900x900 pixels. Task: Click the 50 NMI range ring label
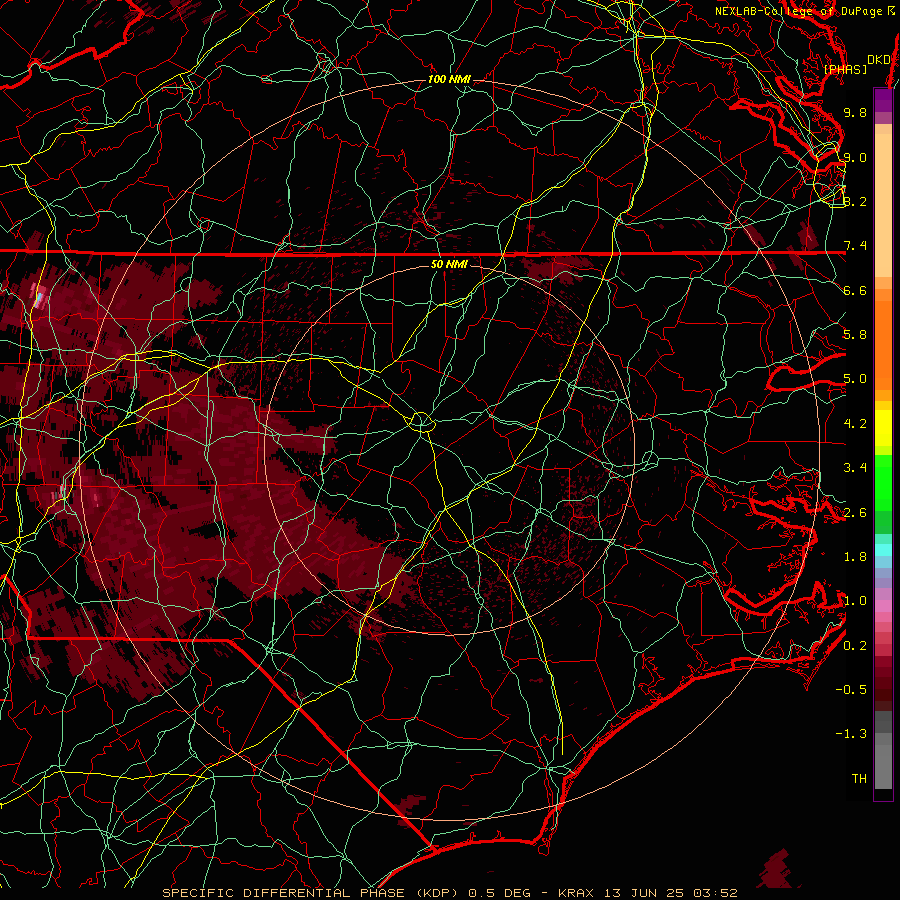pyautogui.click(x=449, y=265)
